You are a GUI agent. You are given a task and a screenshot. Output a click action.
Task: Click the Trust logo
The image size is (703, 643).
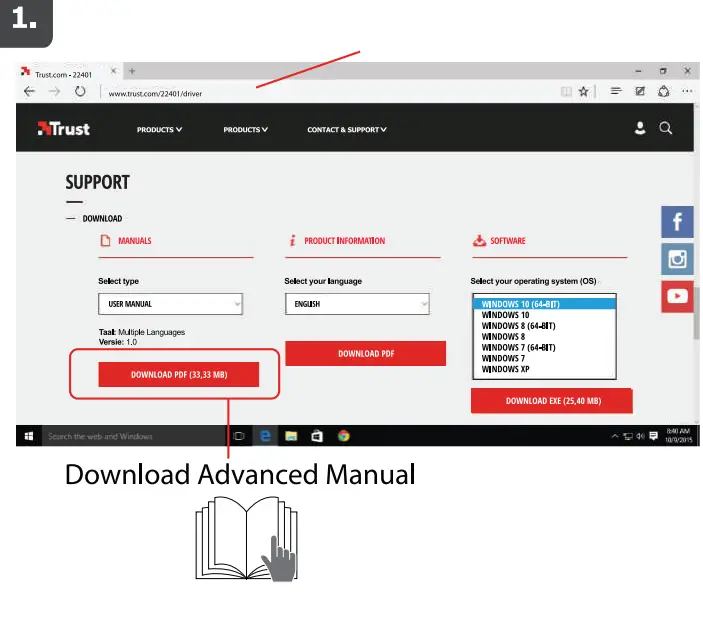(x=64, y=129)
